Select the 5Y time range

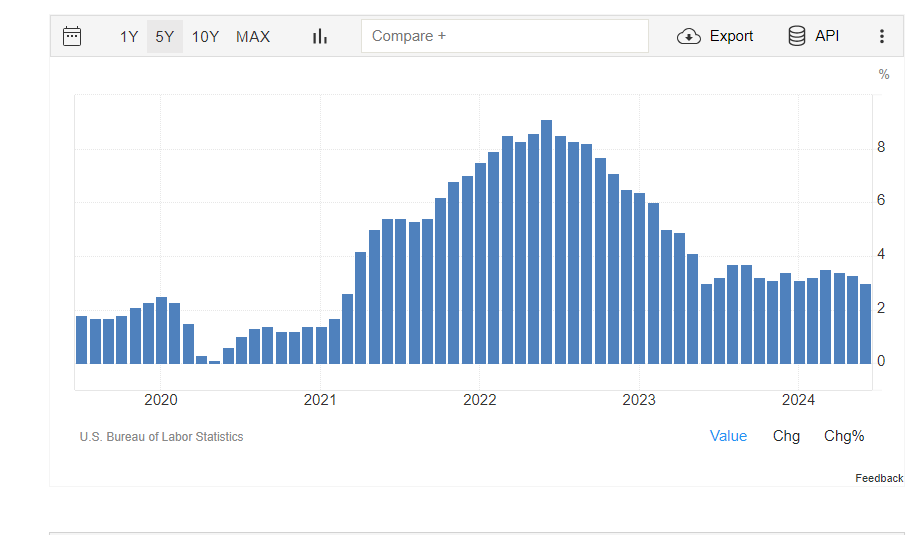click(x=165, y=37)
